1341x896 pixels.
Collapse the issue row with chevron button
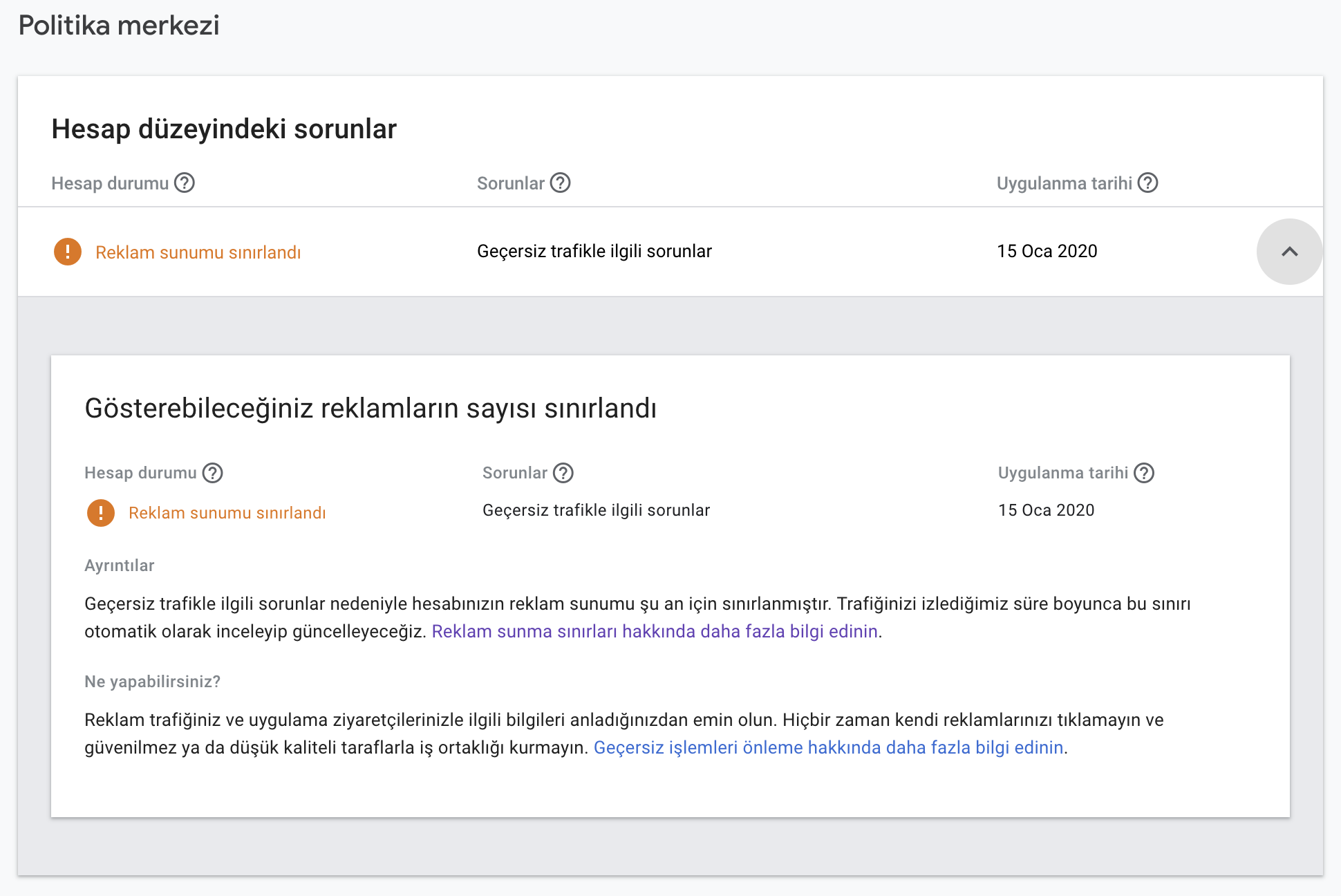[1289, 252]
